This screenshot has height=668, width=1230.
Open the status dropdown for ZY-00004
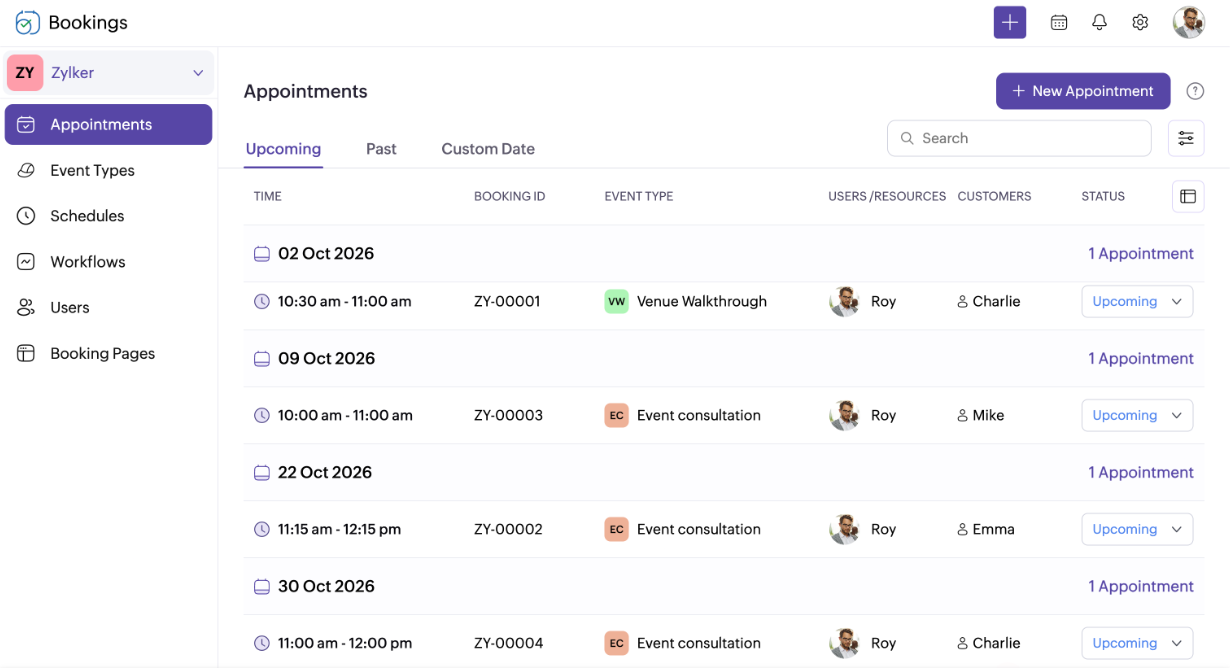coord(1137,643)
